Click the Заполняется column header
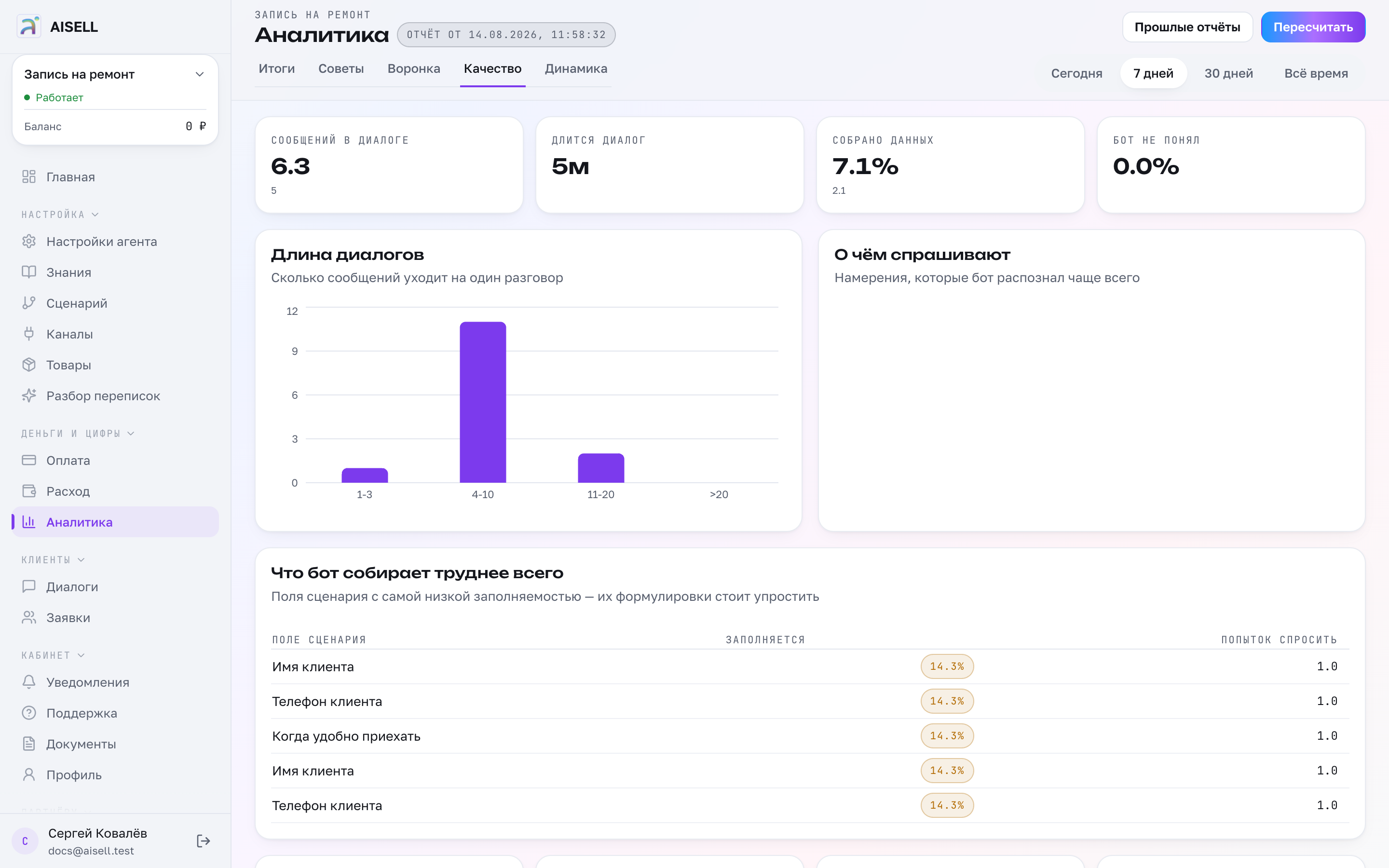Screen dimensions: 1389x868 765,639
